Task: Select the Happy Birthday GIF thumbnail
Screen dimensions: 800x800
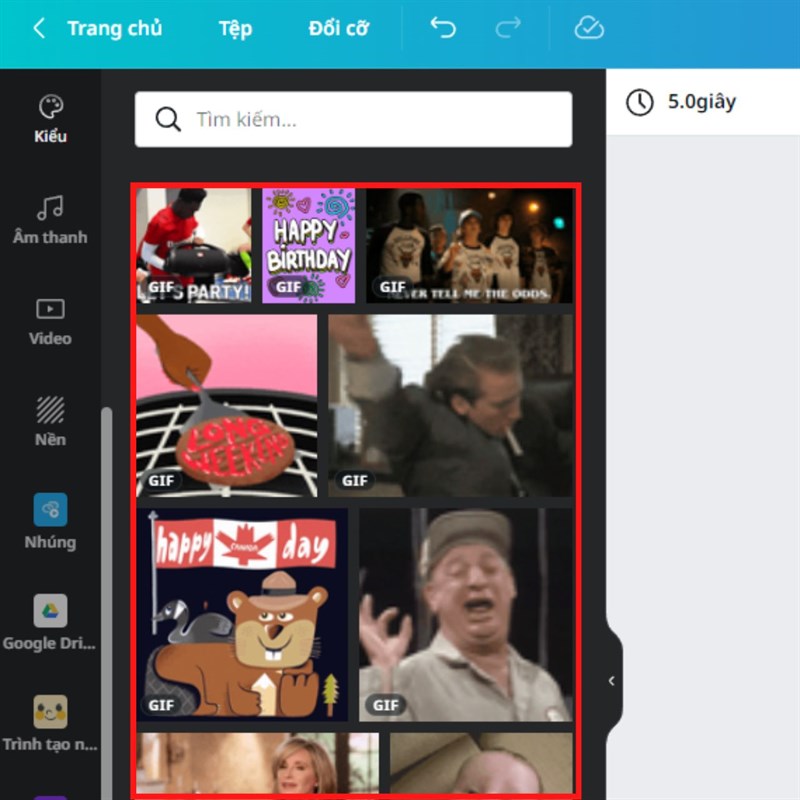Action: coord(306,243)
